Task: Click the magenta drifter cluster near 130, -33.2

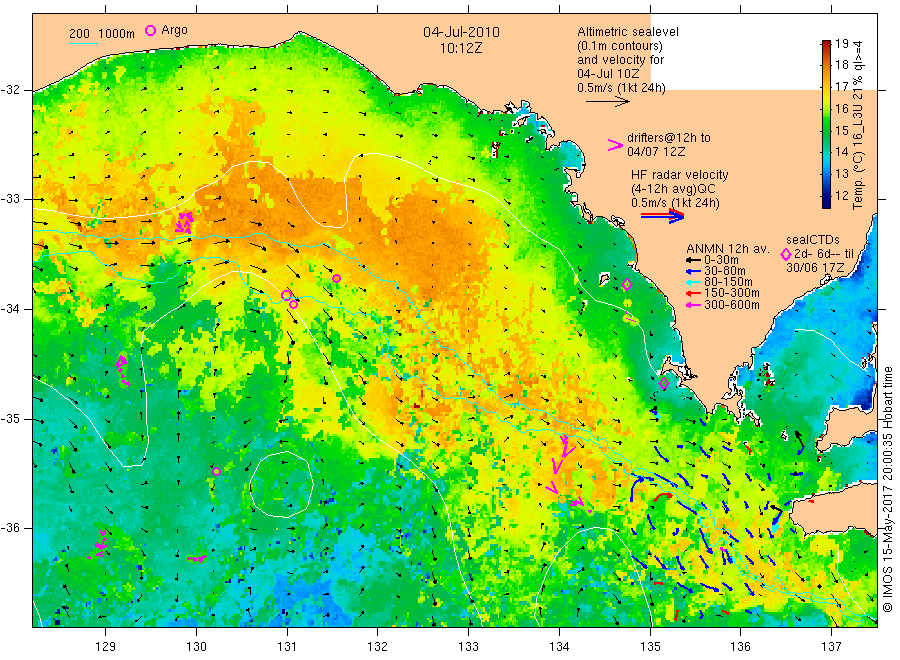Action: (x=184, y=222)
